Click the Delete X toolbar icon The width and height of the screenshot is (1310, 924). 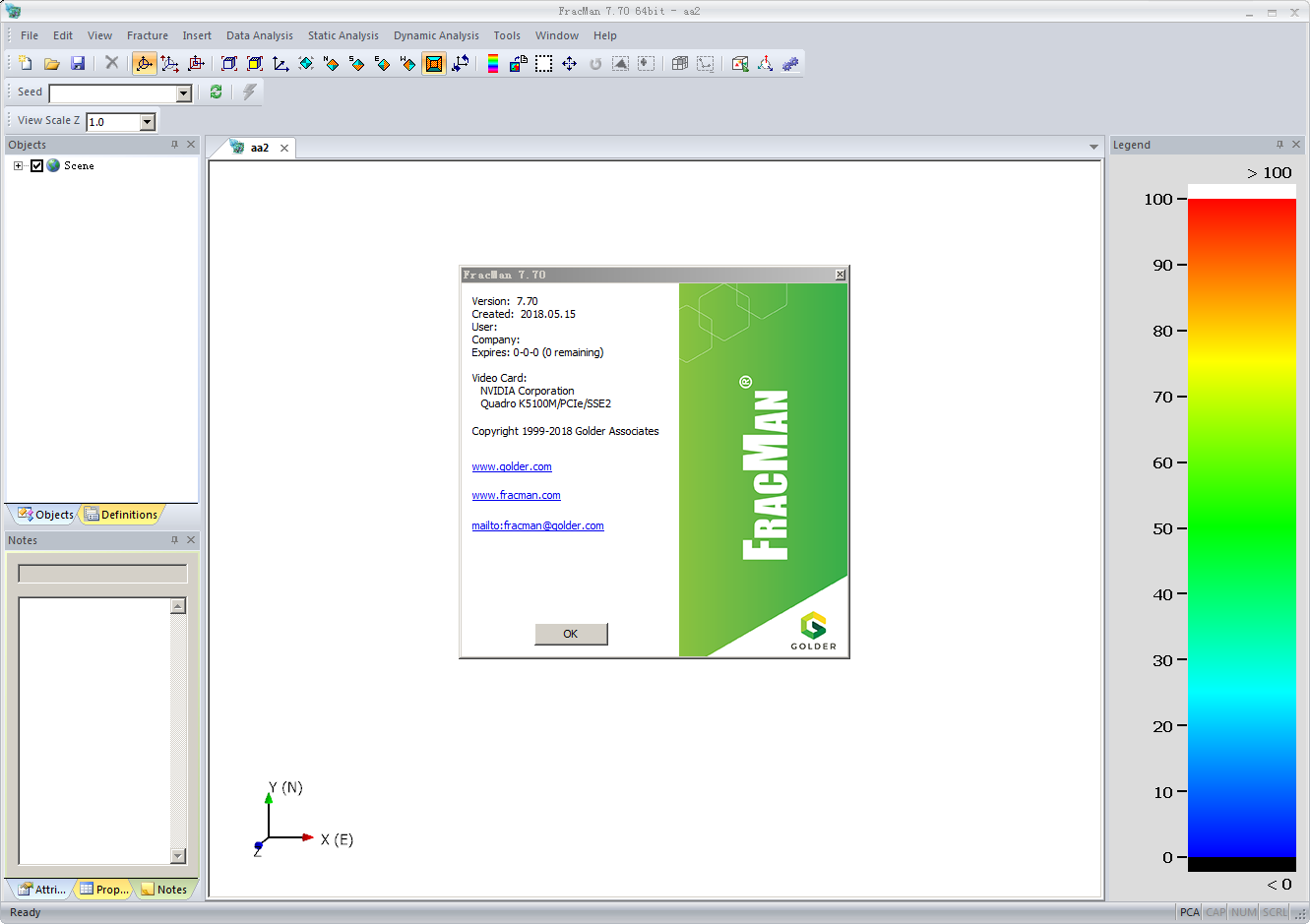(111, 63)
